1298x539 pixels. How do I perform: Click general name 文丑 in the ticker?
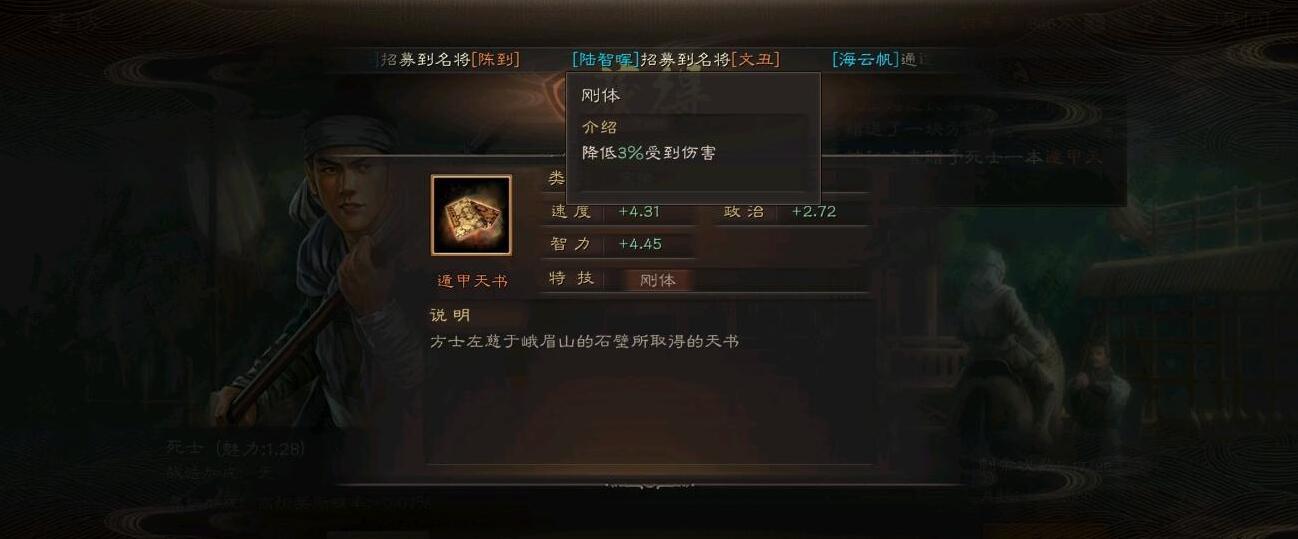(756, 59)
